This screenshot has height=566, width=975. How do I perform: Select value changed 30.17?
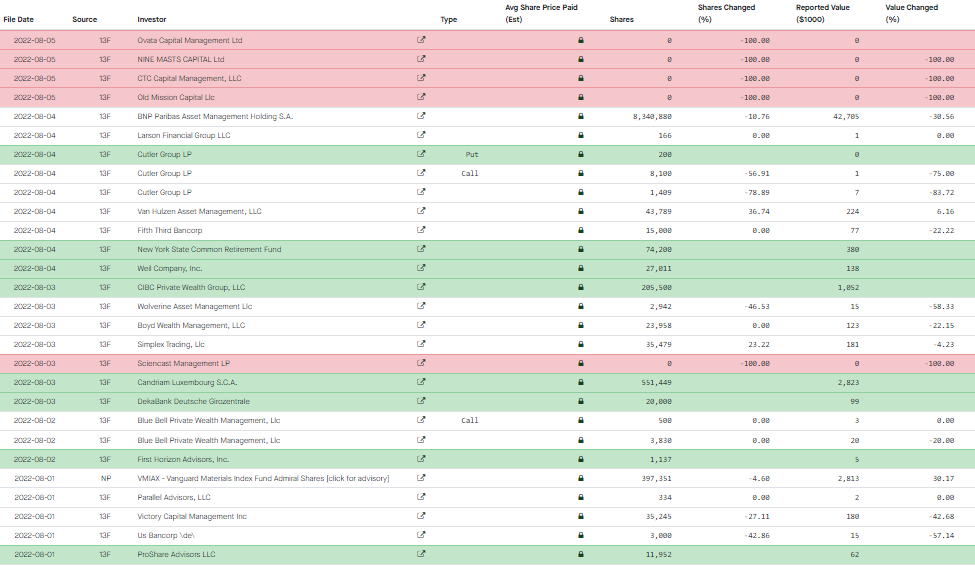(x=943, y=478)
